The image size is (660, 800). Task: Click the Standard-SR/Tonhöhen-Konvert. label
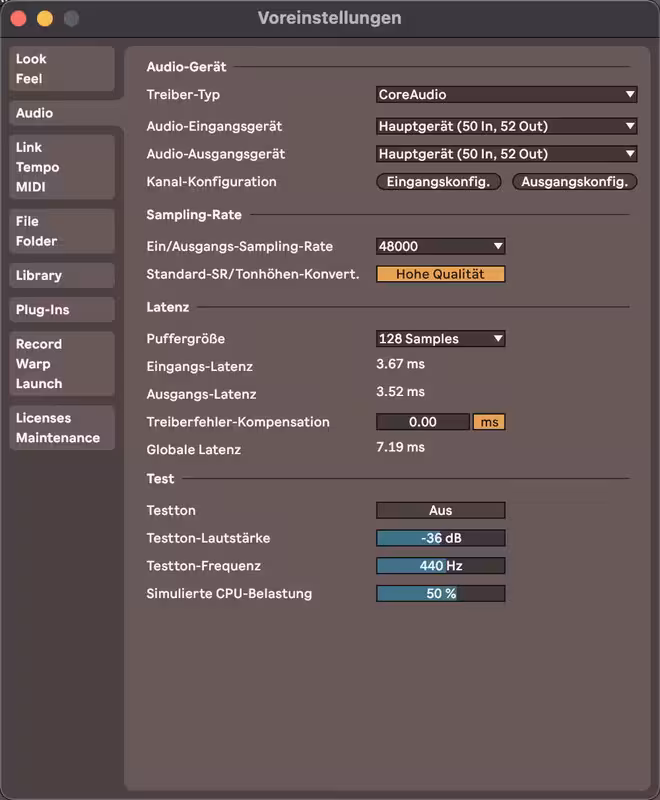(x=253, y=274)
